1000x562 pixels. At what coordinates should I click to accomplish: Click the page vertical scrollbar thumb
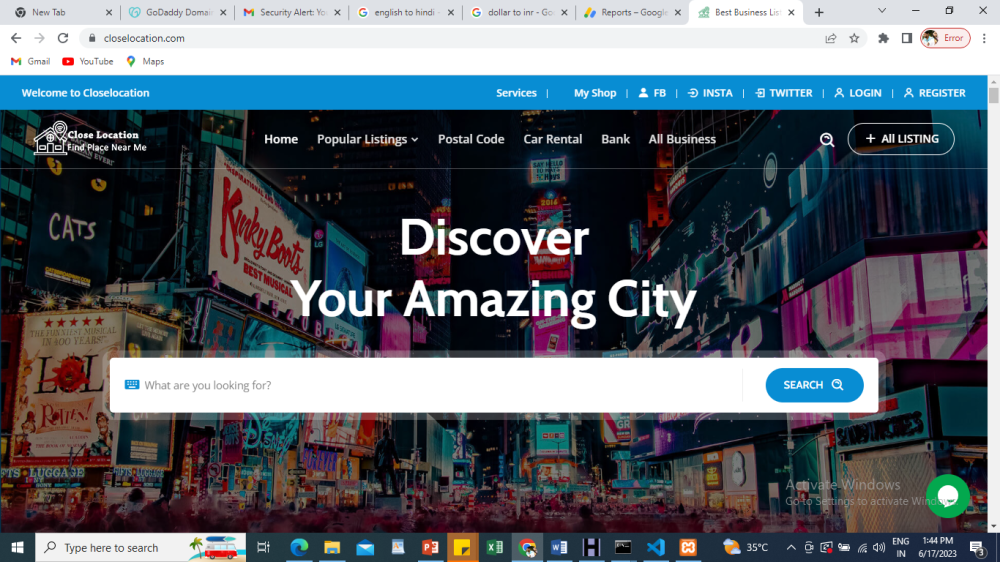tap(994, 94)
